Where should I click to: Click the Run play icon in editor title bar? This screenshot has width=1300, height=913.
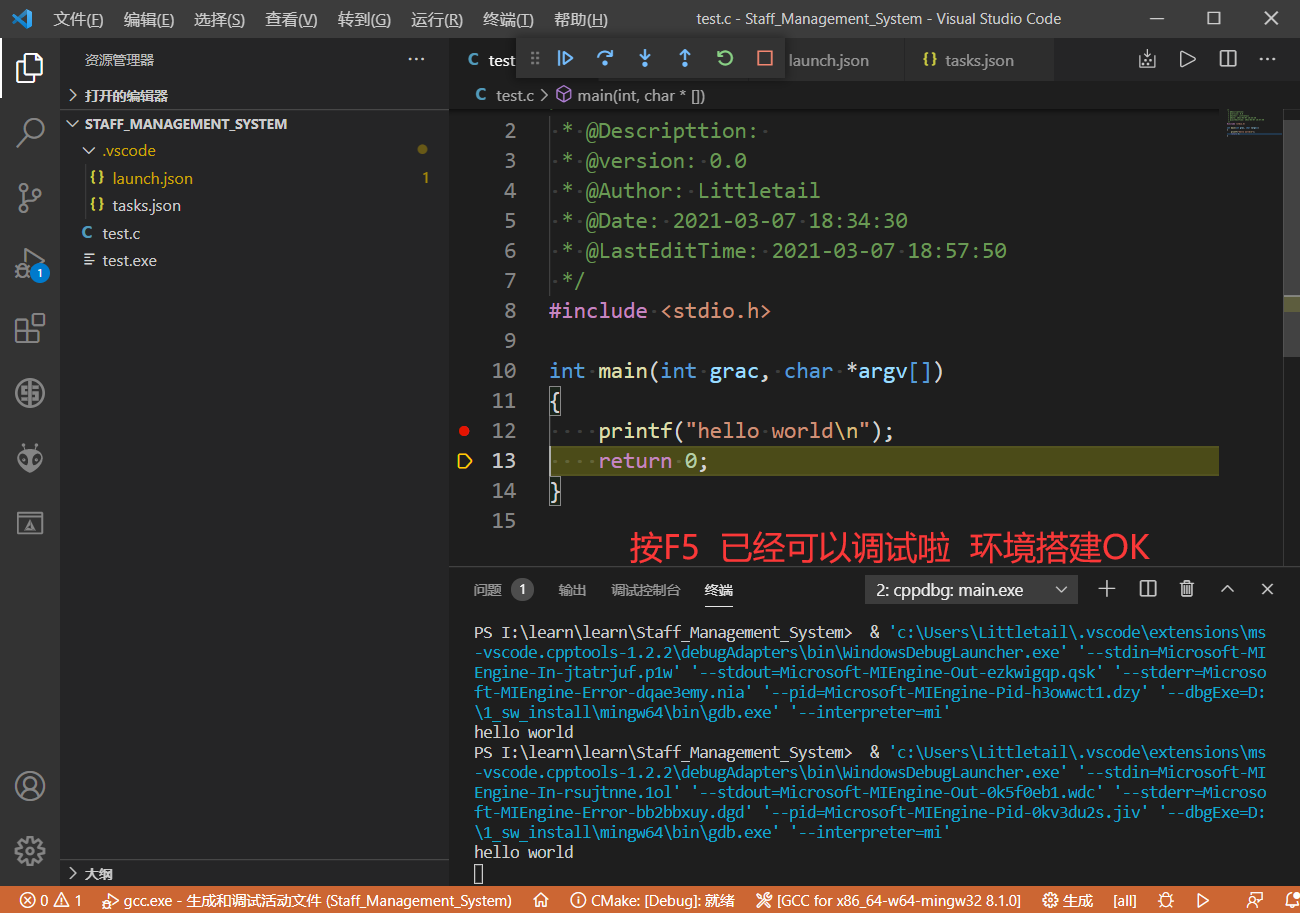pyautogui.click(x=1187, y=59)
